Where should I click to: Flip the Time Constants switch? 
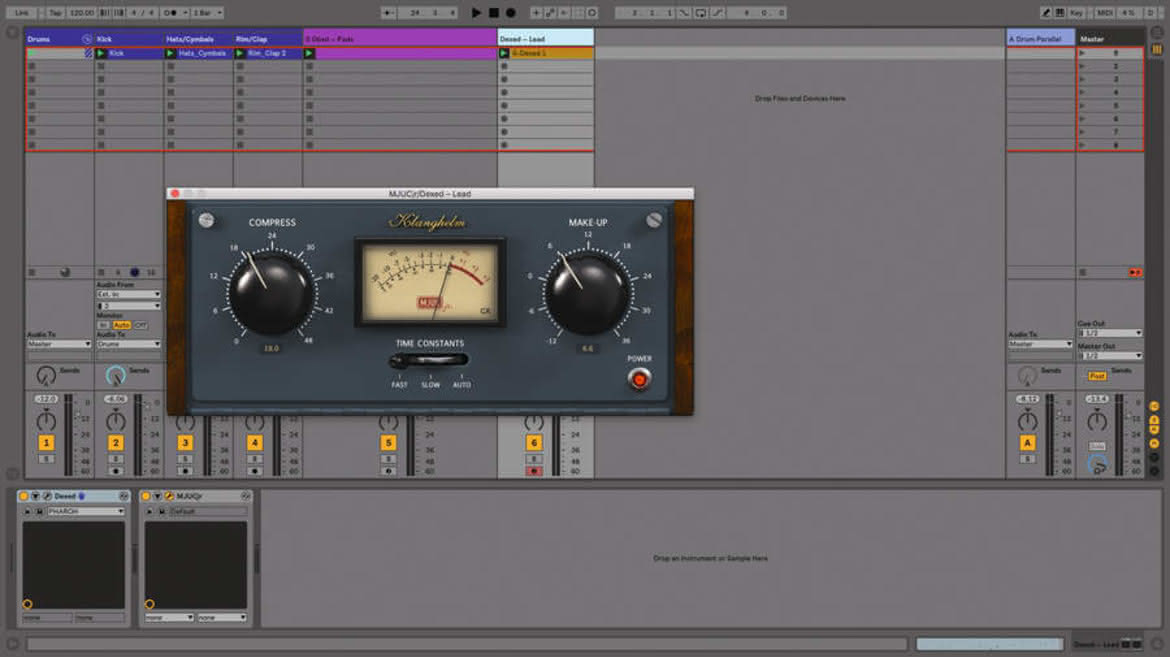pos(429,361)
